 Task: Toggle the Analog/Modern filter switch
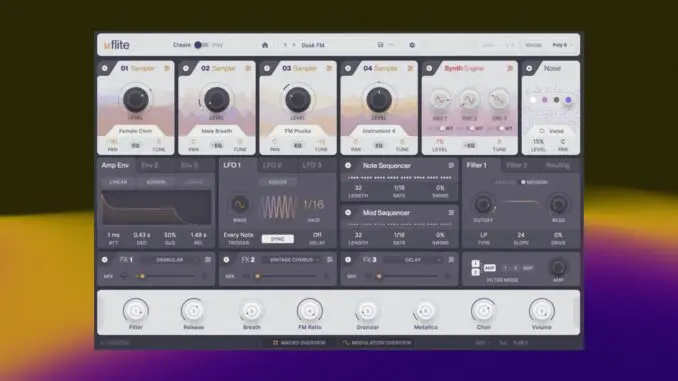(x=523, y=182)
